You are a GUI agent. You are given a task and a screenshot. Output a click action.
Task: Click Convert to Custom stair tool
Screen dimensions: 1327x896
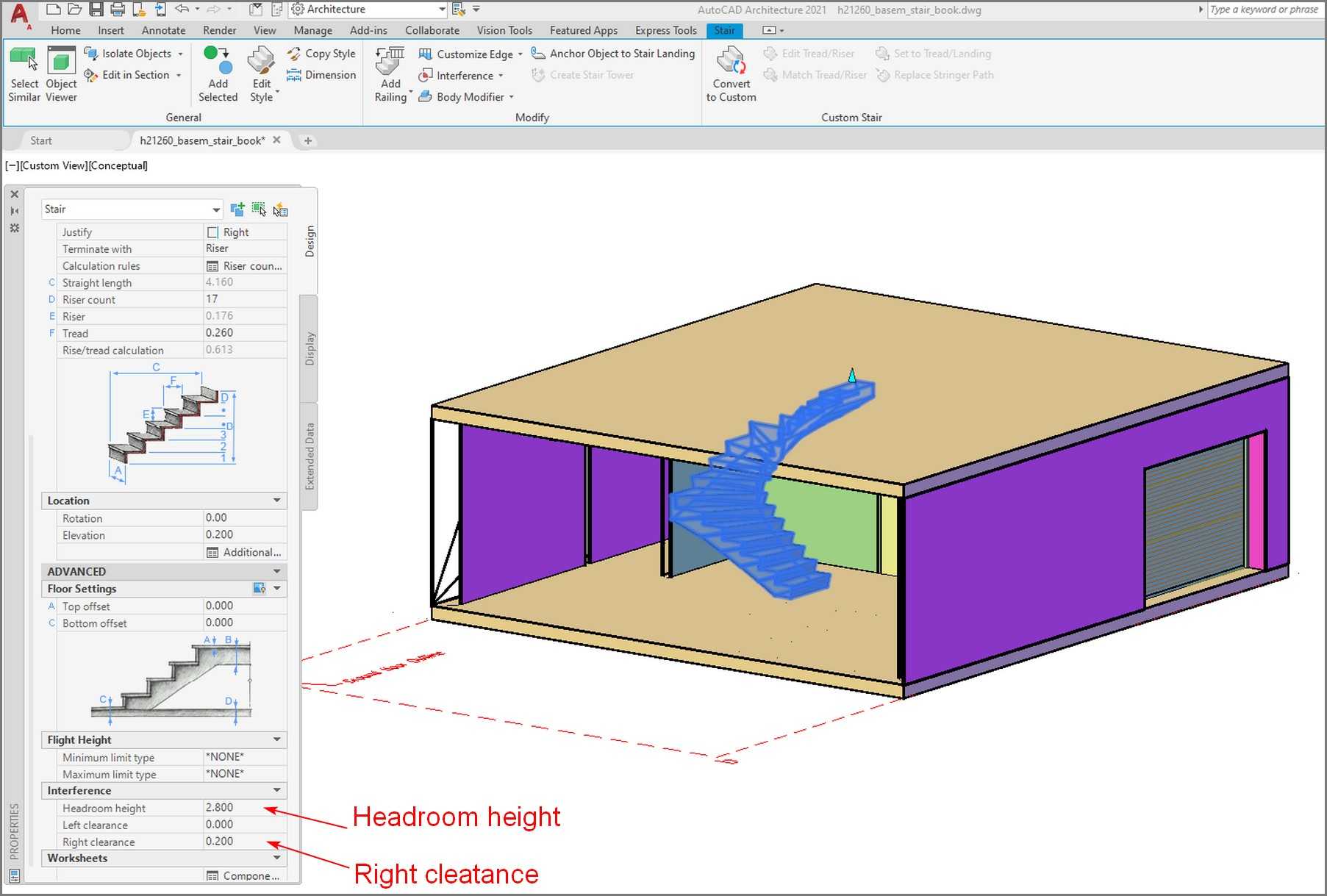tap(731, 74)
